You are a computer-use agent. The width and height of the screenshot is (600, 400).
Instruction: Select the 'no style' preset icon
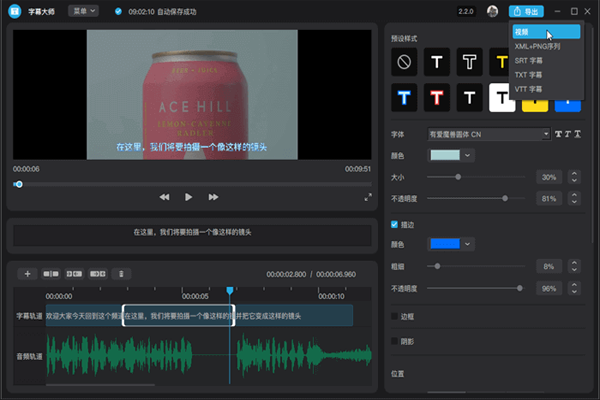click(404, 62)
